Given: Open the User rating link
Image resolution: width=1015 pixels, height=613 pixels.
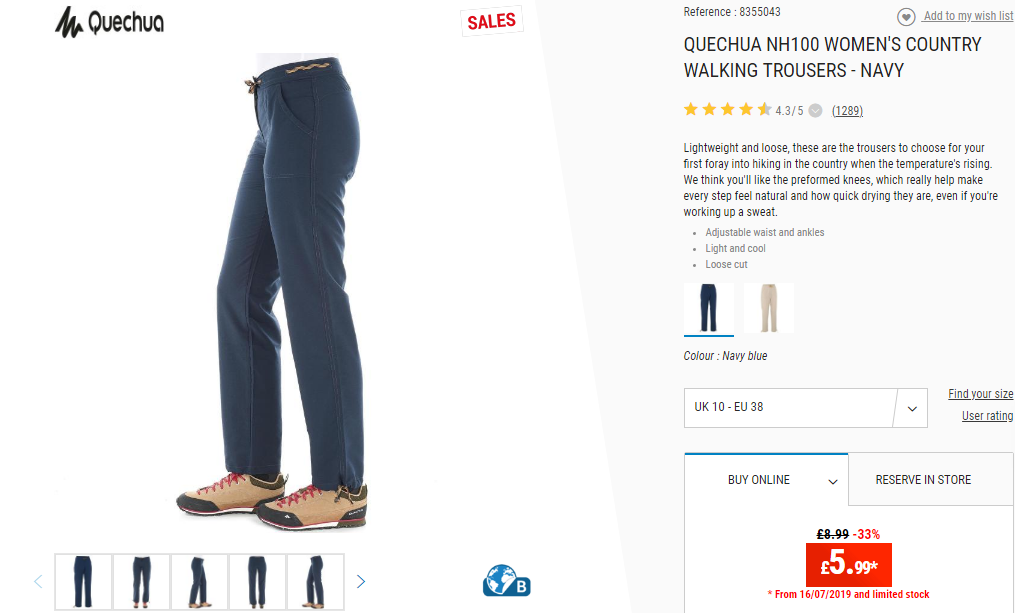Looking at the screenshot, I should pyautogui.click(x=987, y=416).
